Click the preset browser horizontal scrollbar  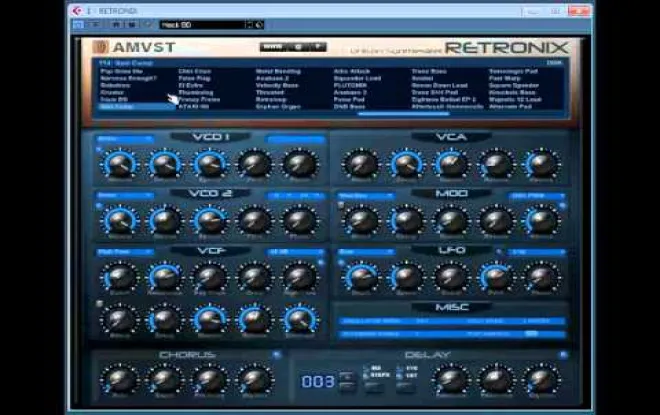403,114
